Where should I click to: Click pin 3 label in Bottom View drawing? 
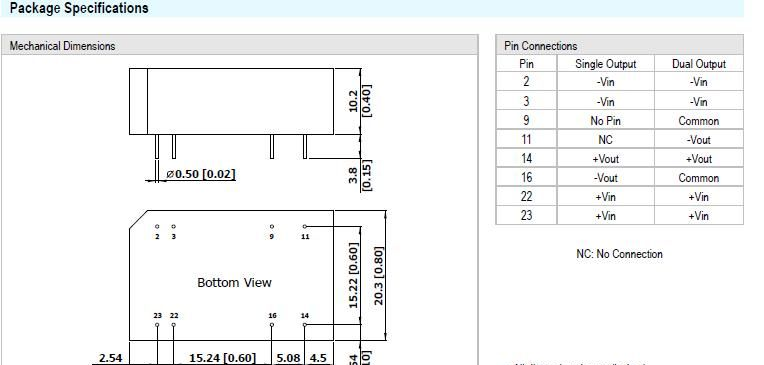(173, 236)
